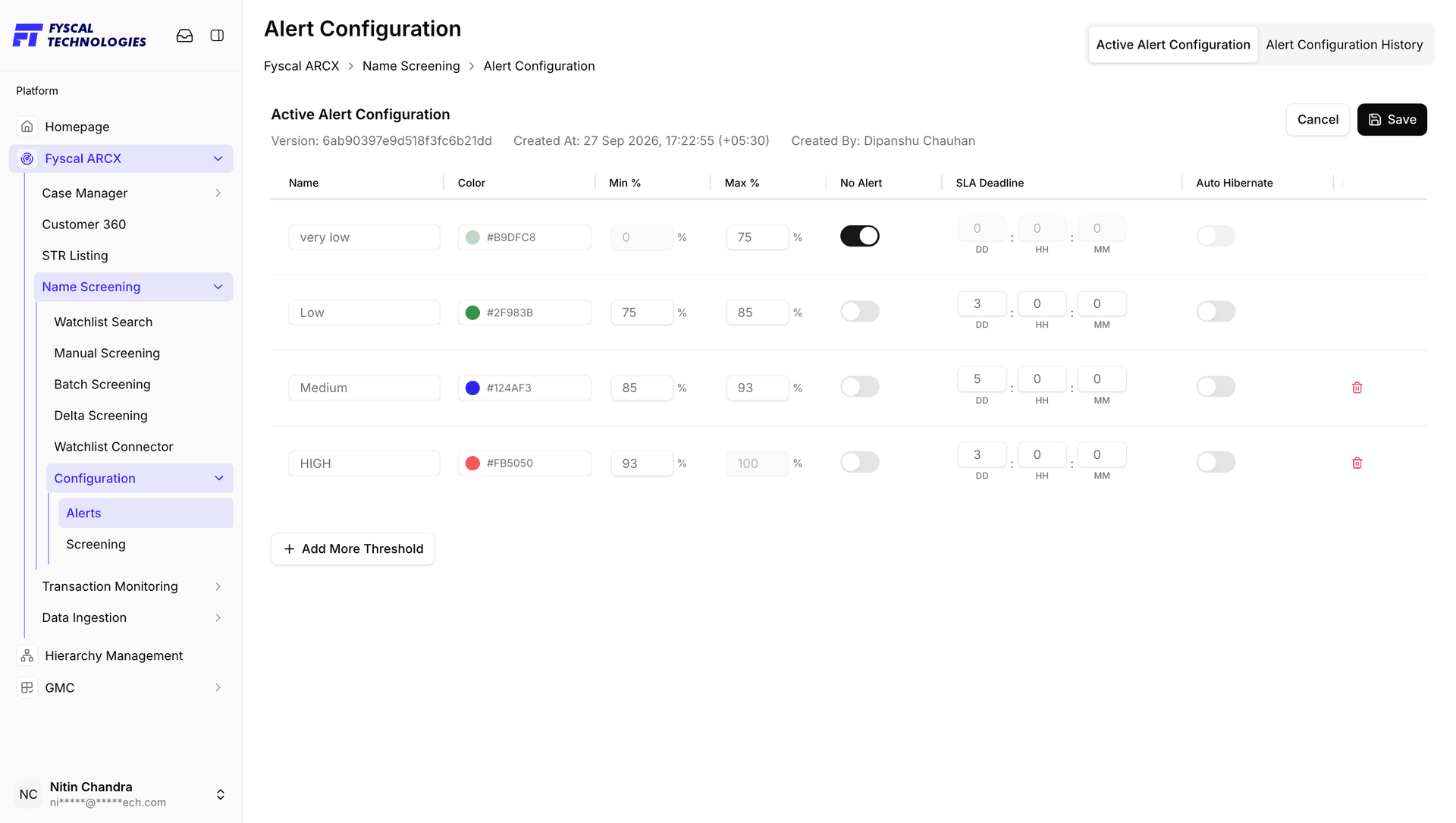Collapse the Fyscal ARCX section chevron

[218, 159]
